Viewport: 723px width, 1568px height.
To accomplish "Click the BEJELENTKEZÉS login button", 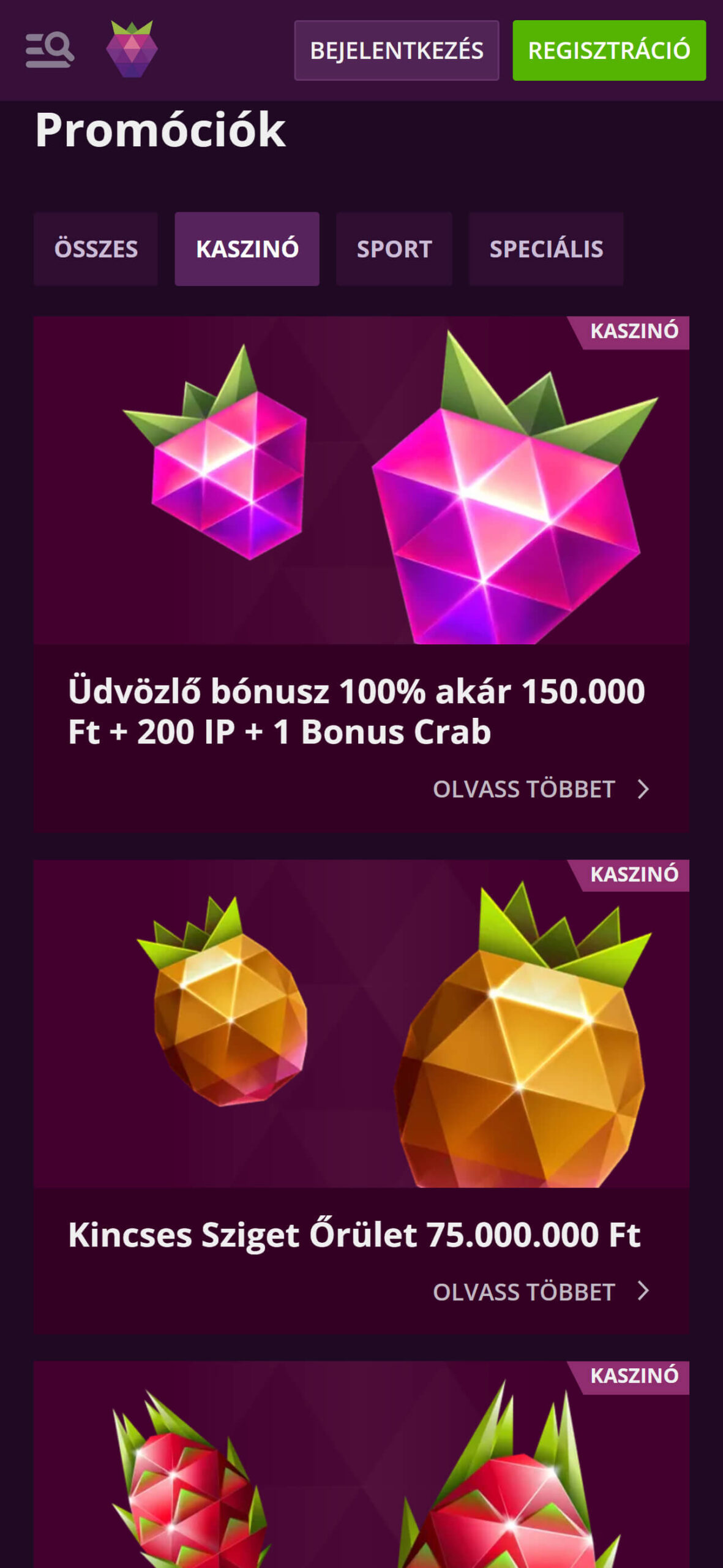I will pos(396,50).
